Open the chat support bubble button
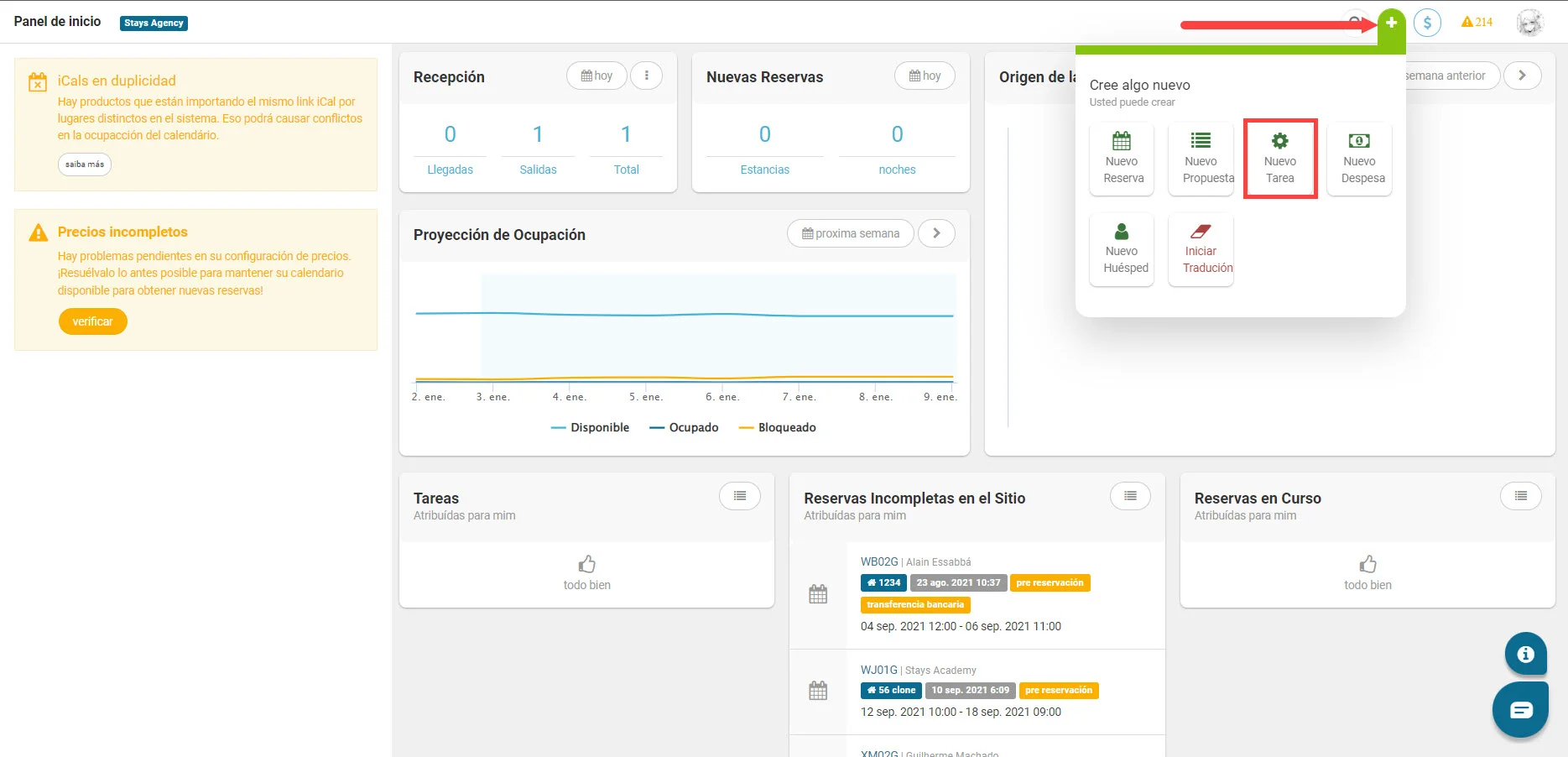1568x757 pixels. [x=1520, y=710]
